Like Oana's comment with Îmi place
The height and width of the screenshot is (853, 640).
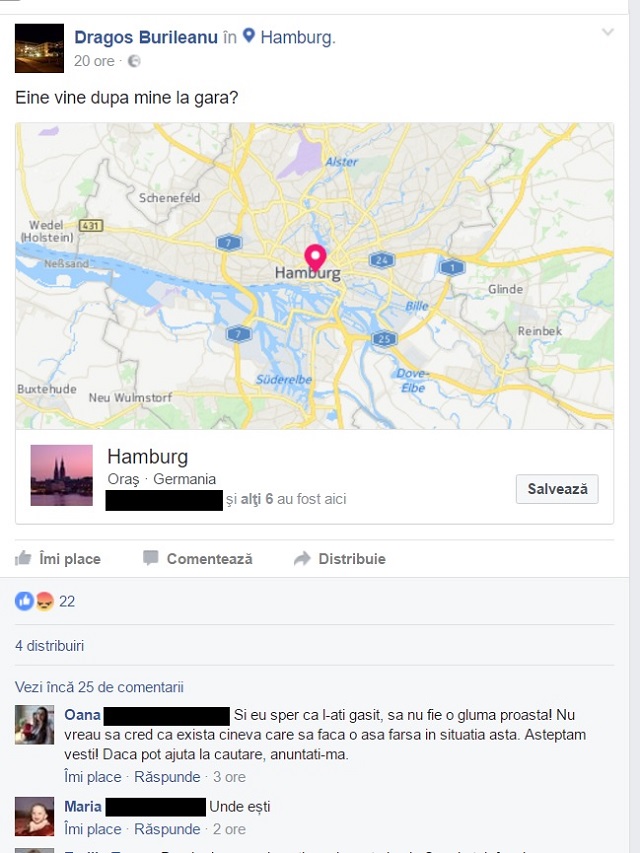point(93,777)
